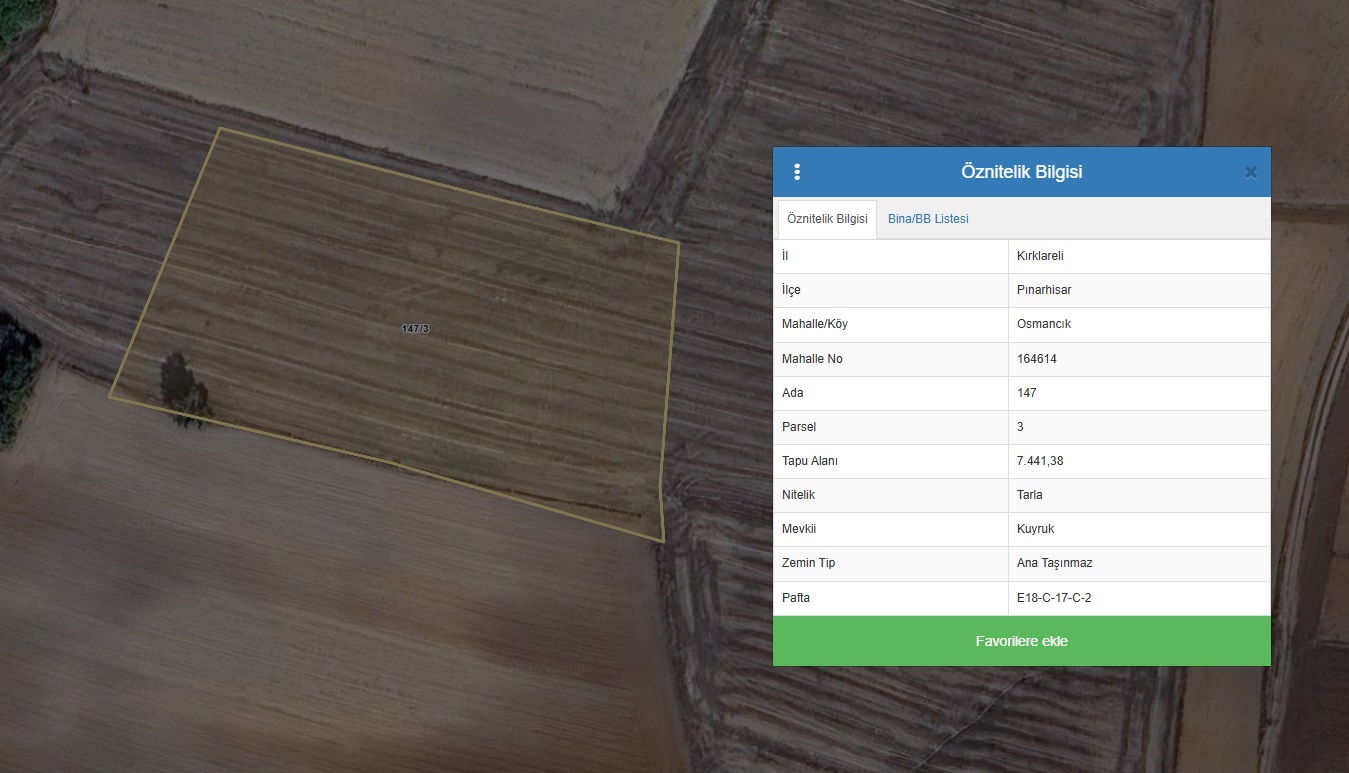The image size is (1349, 773).
Task: Close the Öznitelik Bilgisi panel
Action: click(1250, 172)
